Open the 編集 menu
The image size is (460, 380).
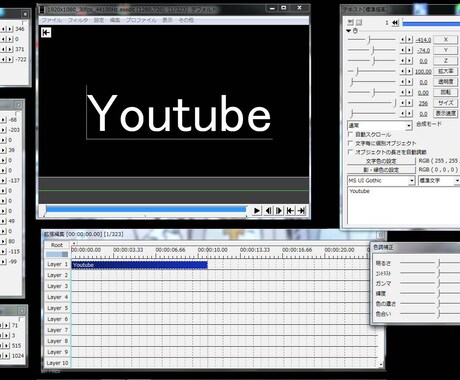coord(115,20)
